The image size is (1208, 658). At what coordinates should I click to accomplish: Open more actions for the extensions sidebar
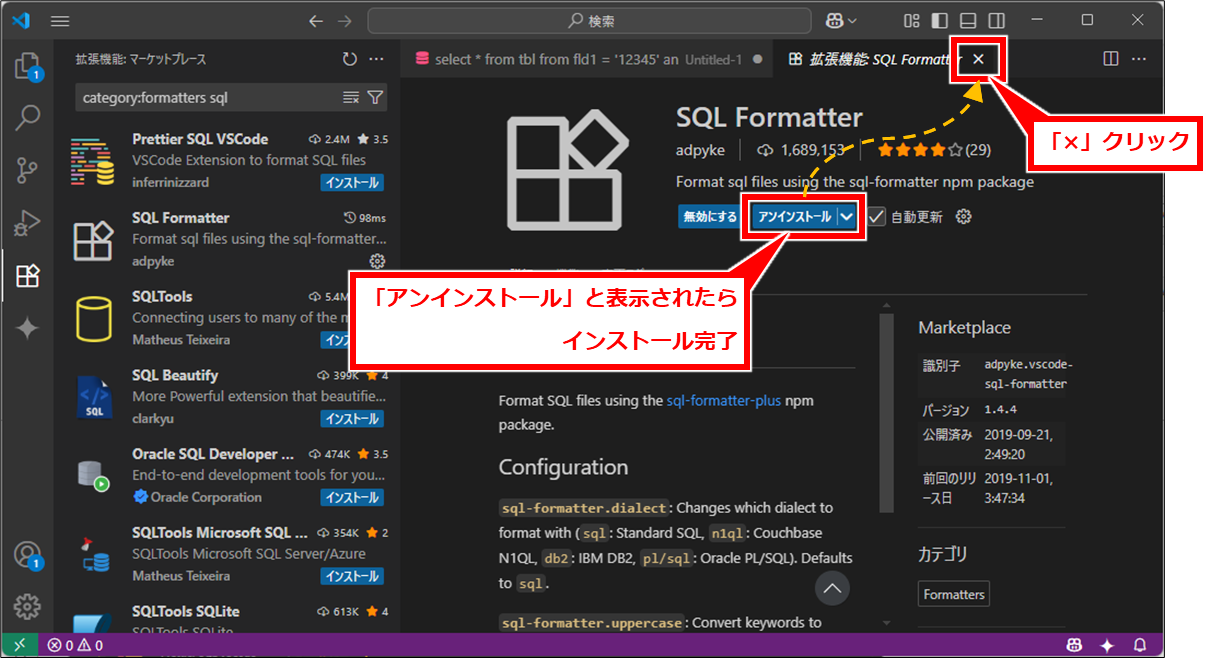click(376, 59)
